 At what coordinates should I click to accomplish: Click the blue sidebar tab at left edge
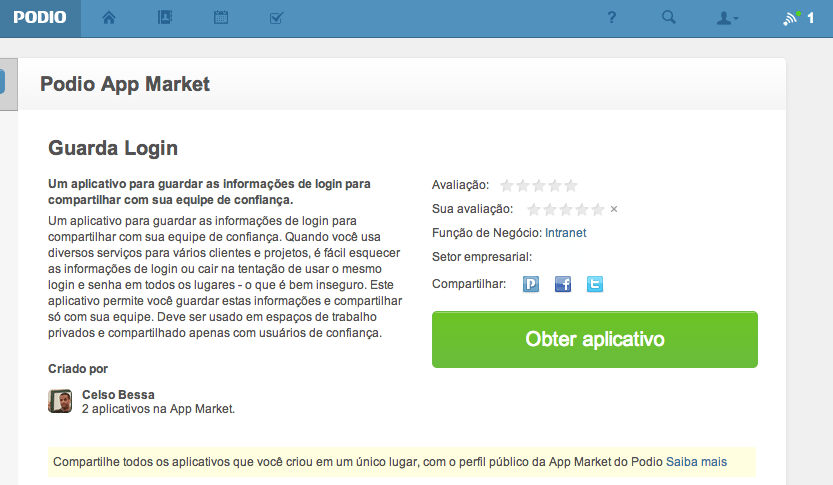pos(2,82)
